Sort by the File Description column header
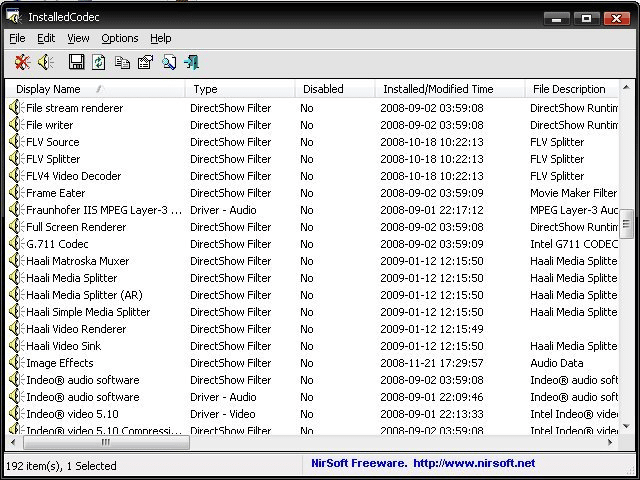Viewport: 640px width, 480px height. (x=571, y=89)
